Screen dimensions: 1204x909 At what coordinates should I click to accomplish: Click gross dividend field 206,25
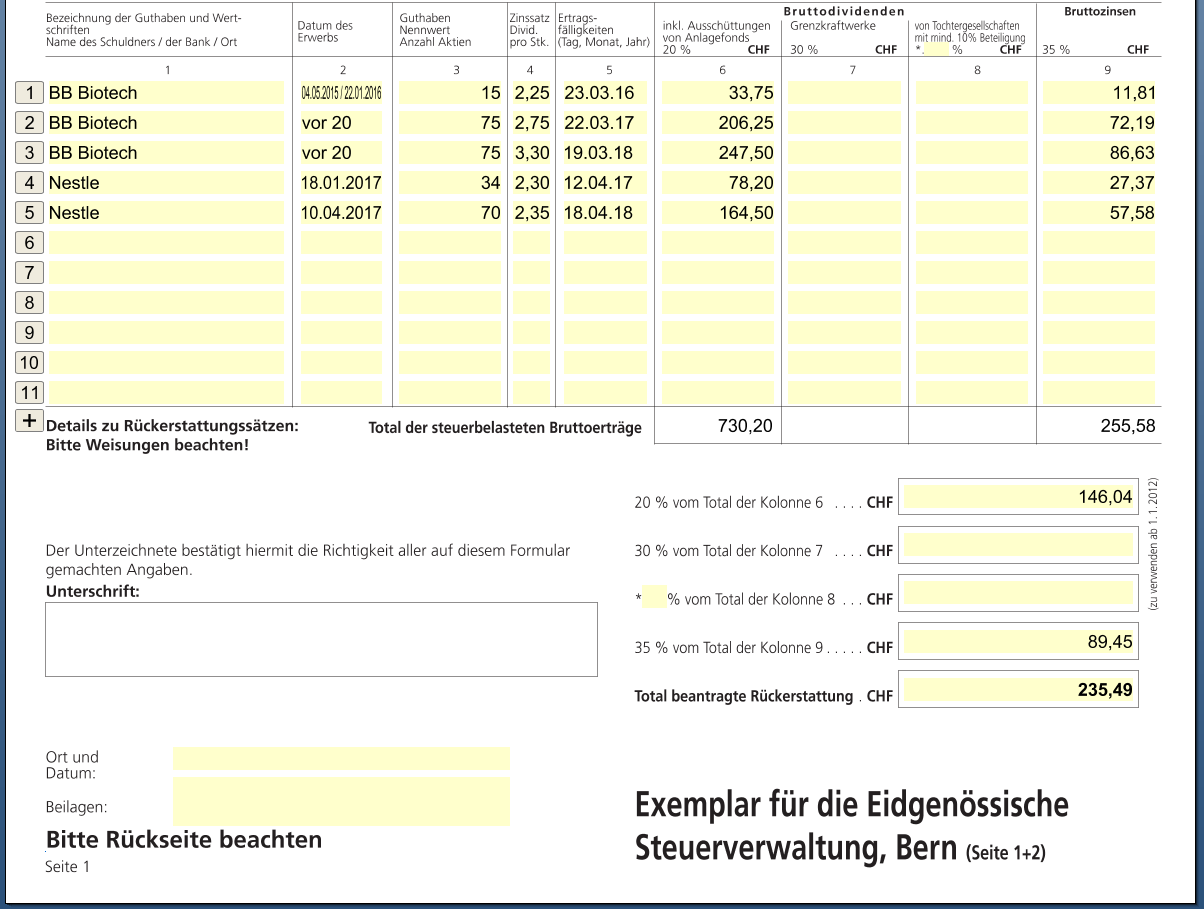[717, 123]
